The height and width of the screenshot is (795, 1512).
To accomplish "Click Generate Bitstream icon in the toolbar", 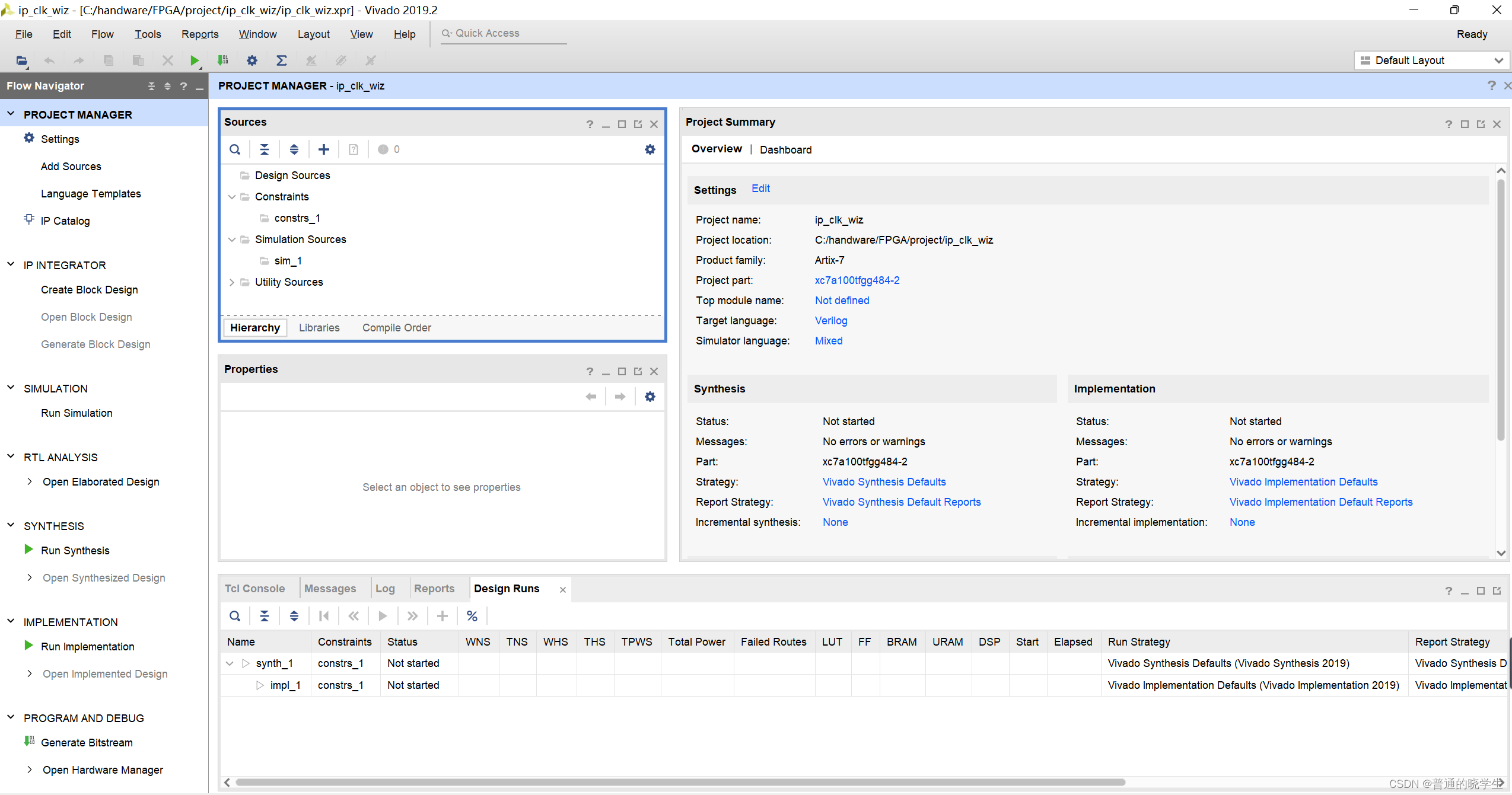I will click(223, 60).
